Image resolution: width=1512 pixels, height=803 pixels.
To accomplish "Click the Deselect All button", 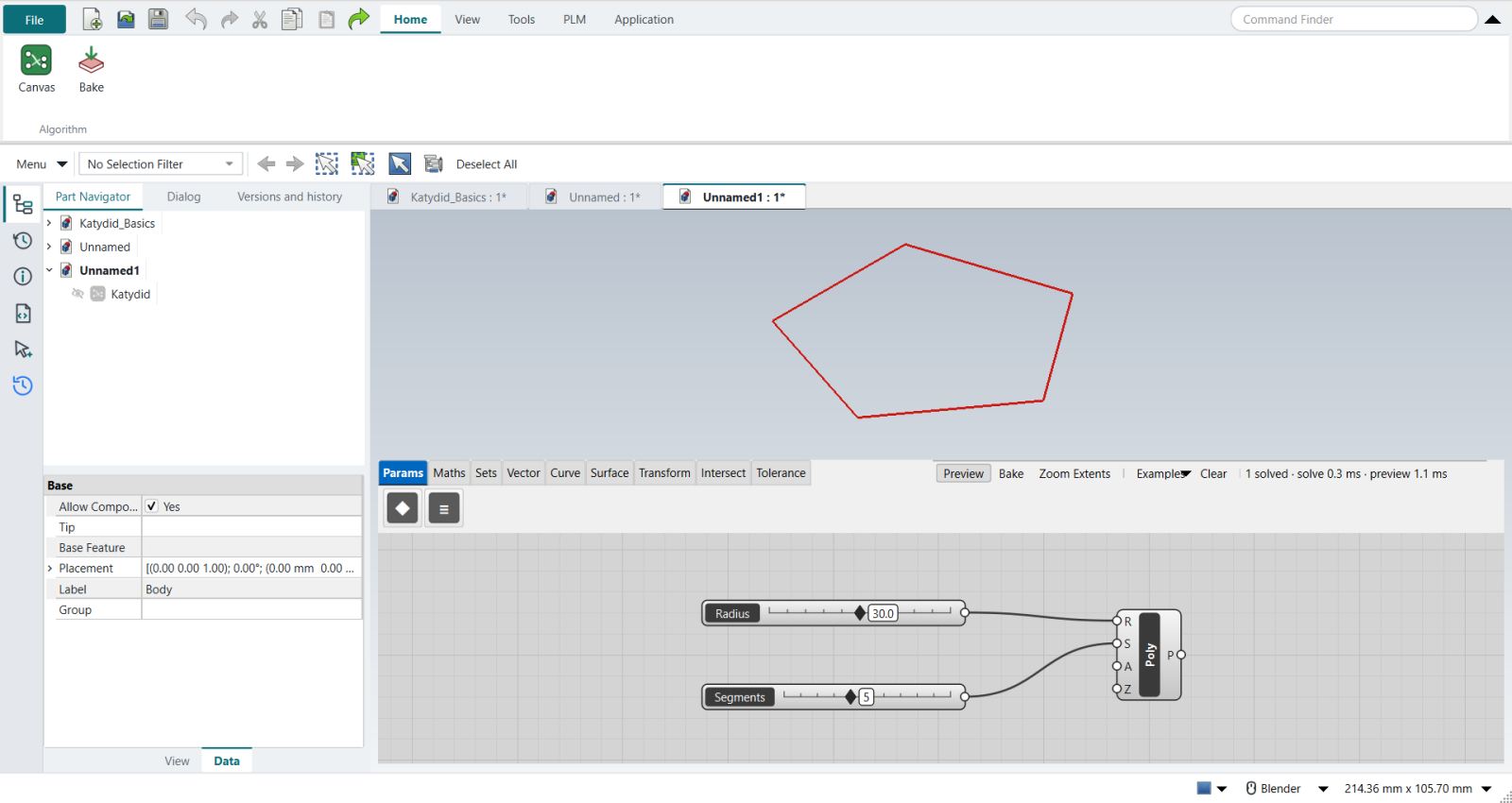I will (487, 164).
